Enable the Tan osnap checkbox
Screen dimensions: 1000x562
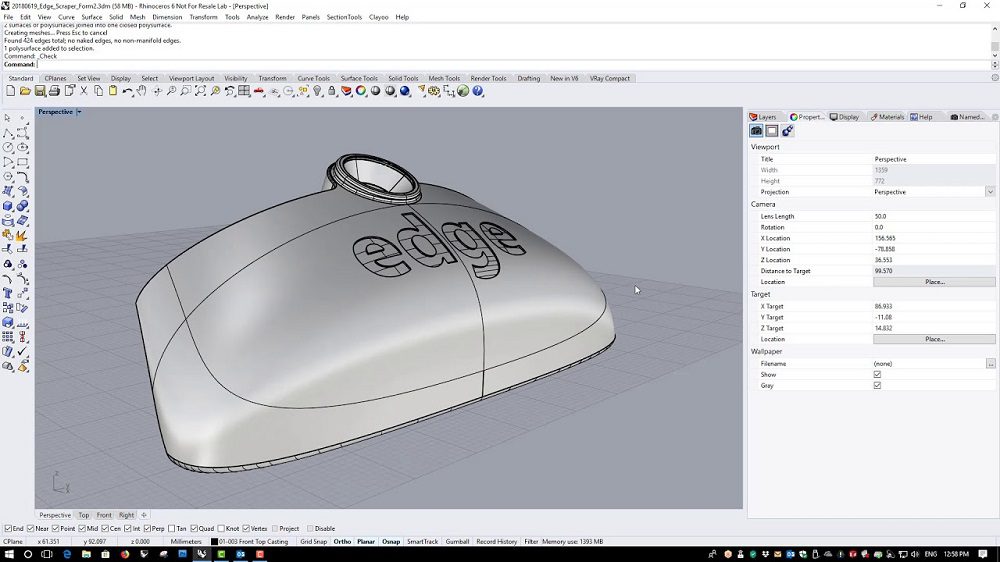172,529
